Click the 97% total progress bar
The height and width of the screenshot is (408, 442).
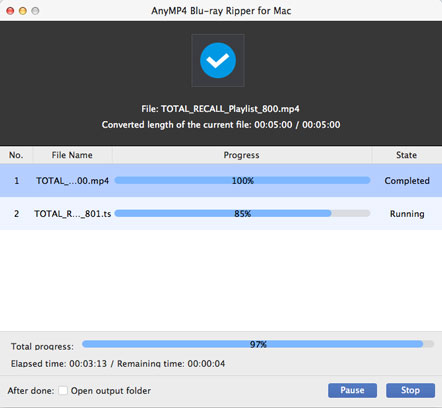258,344
